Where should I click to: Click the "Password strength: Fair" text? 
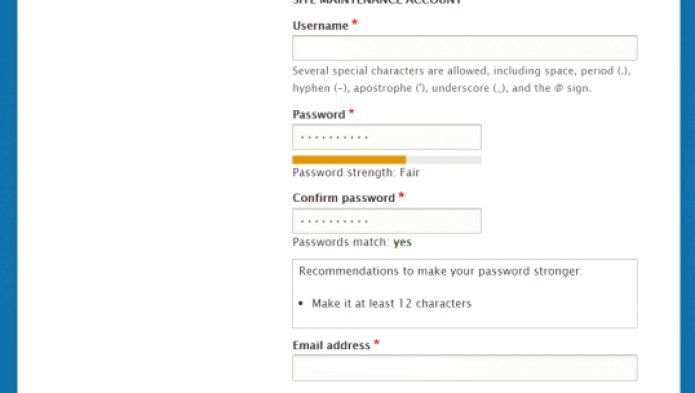356,172
